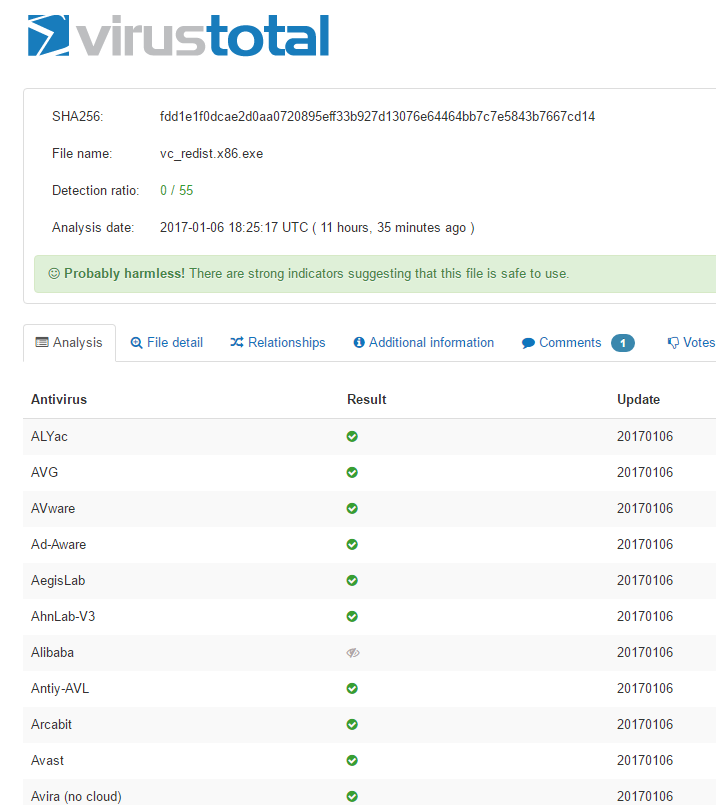Click the crossed-eye icon for Alibaba

click(353, 653)
